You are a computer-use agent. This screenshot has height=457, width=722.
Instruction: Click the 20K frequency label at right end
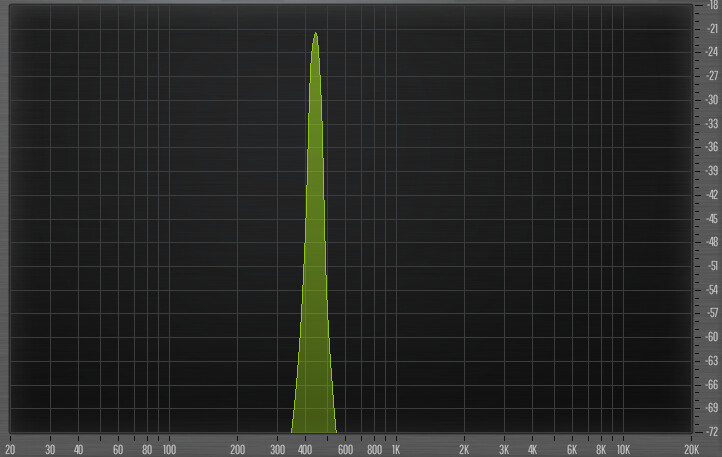pos(691,450)
